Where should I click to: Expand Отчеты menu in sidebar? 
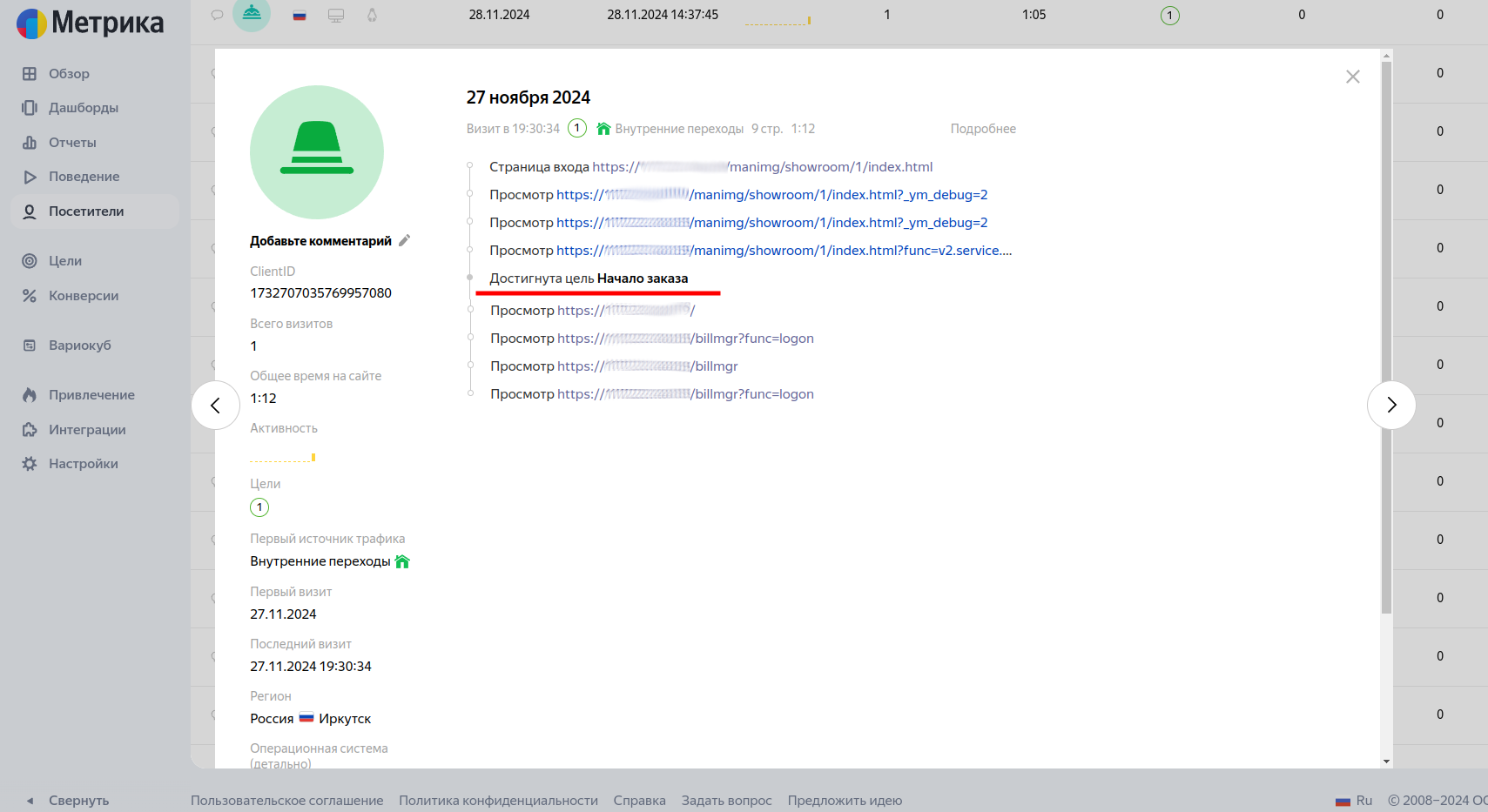pyautogui.click(x=72, y=143)
